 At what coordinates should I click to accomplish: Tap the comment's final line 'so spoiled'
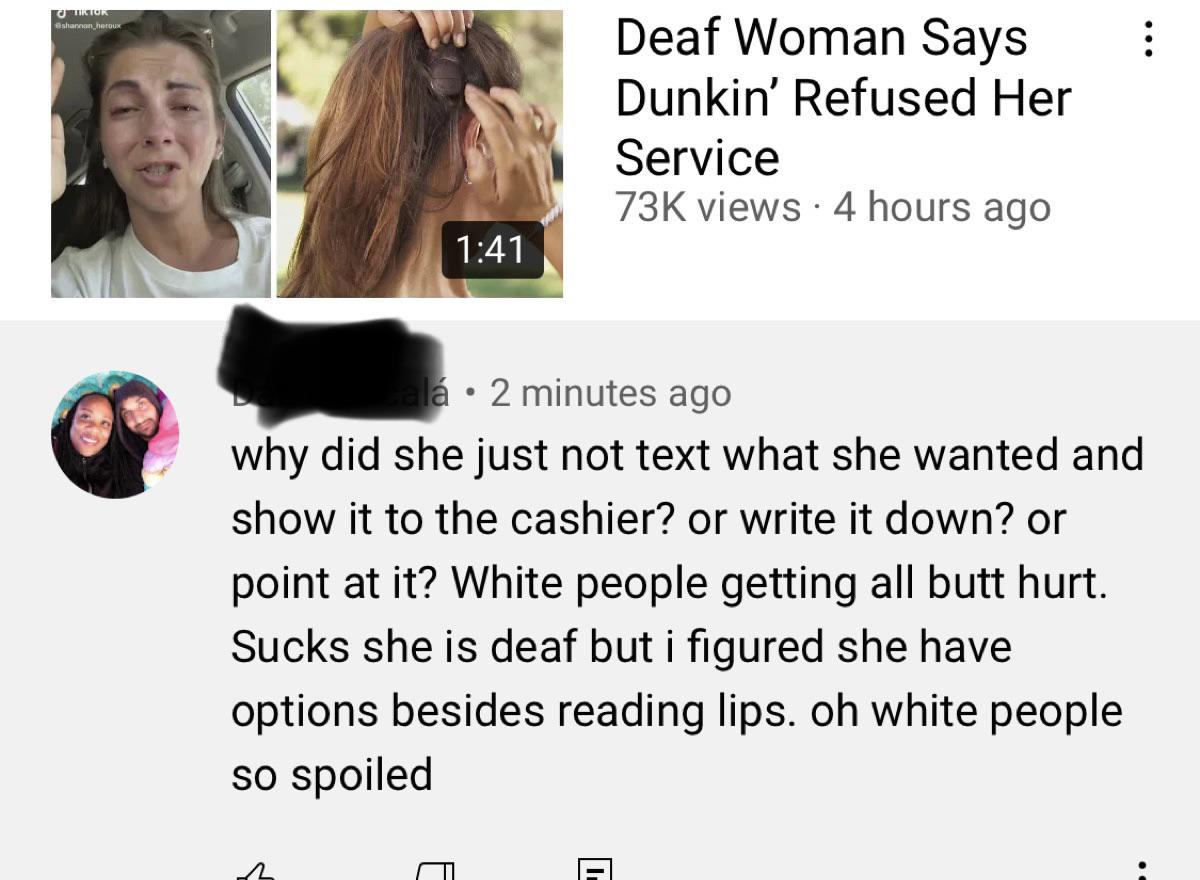click(332, 775)
